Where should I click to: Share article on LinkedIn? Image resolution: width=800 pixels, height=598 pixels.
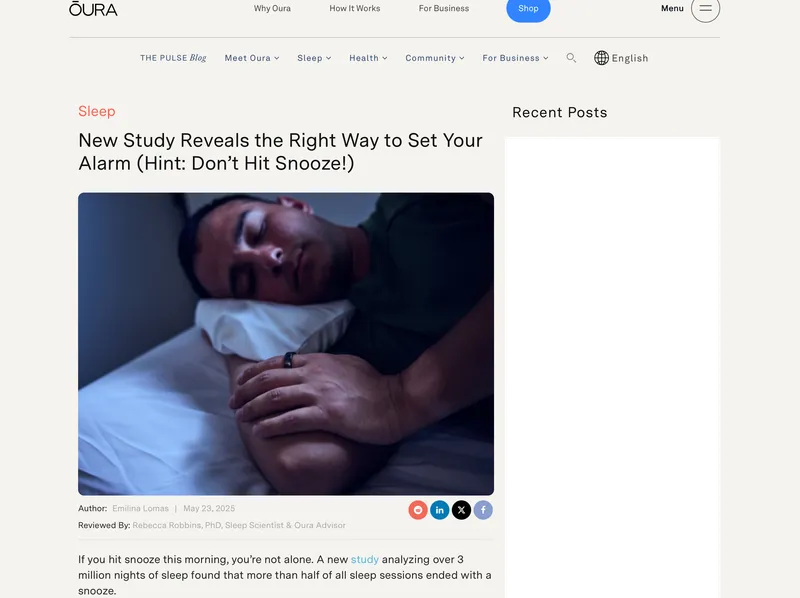coord(439,510)
